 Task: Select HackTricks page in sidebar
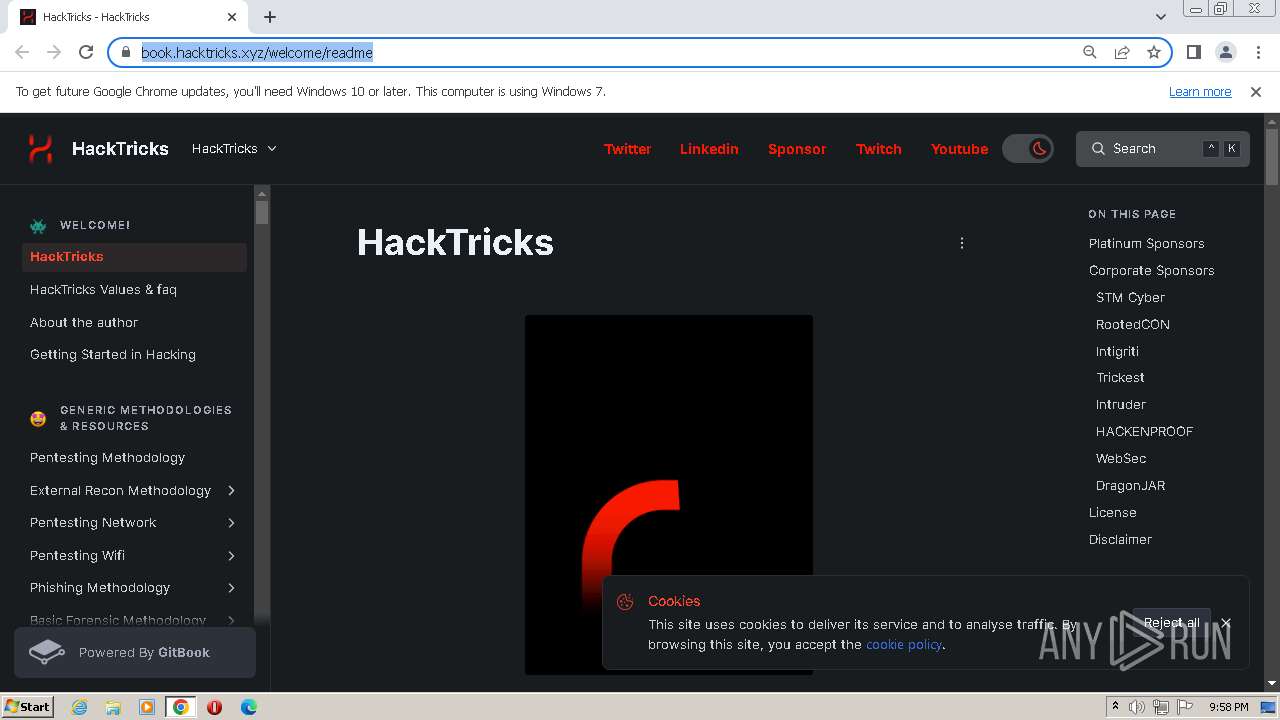pyautogui.click(x=134, y=257)
